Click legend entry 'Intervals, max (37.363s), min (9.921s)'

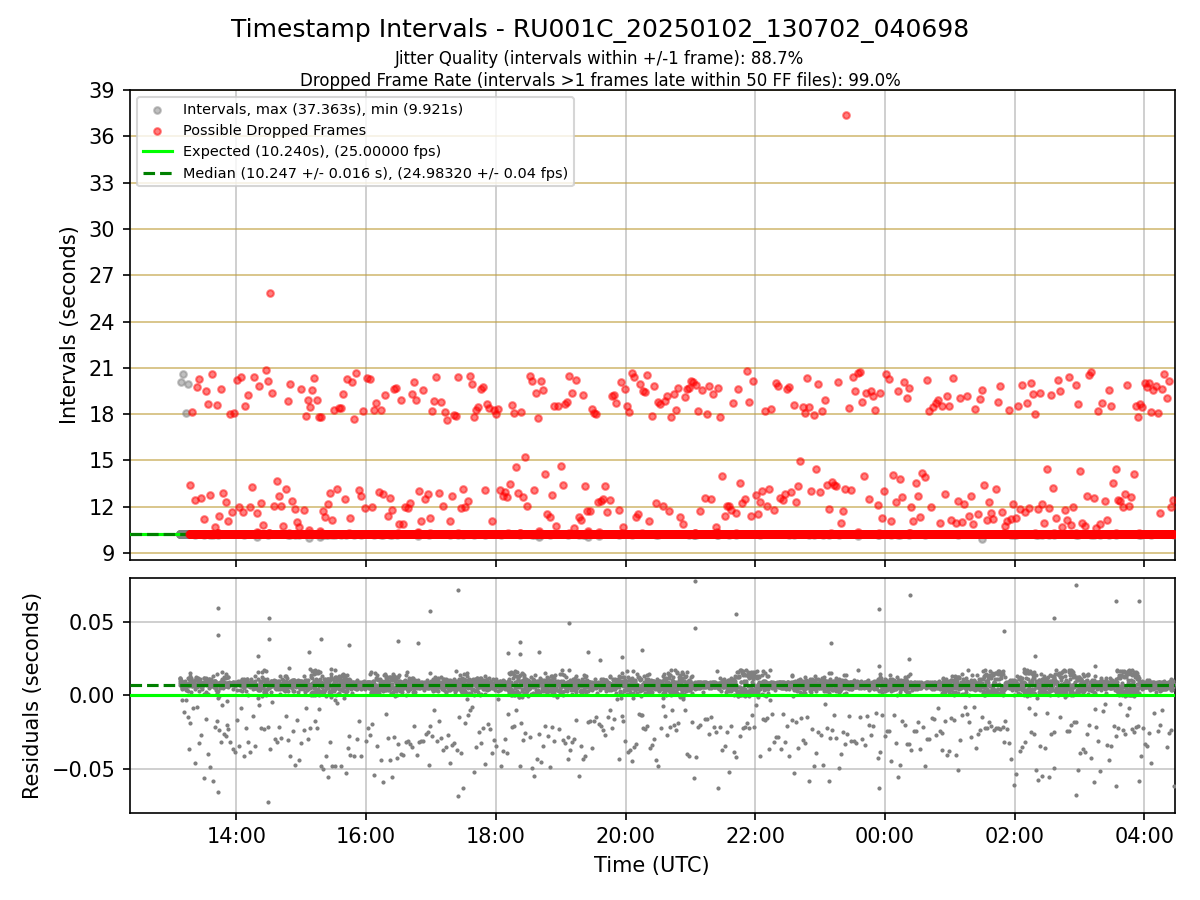click(x=322, y=108)
